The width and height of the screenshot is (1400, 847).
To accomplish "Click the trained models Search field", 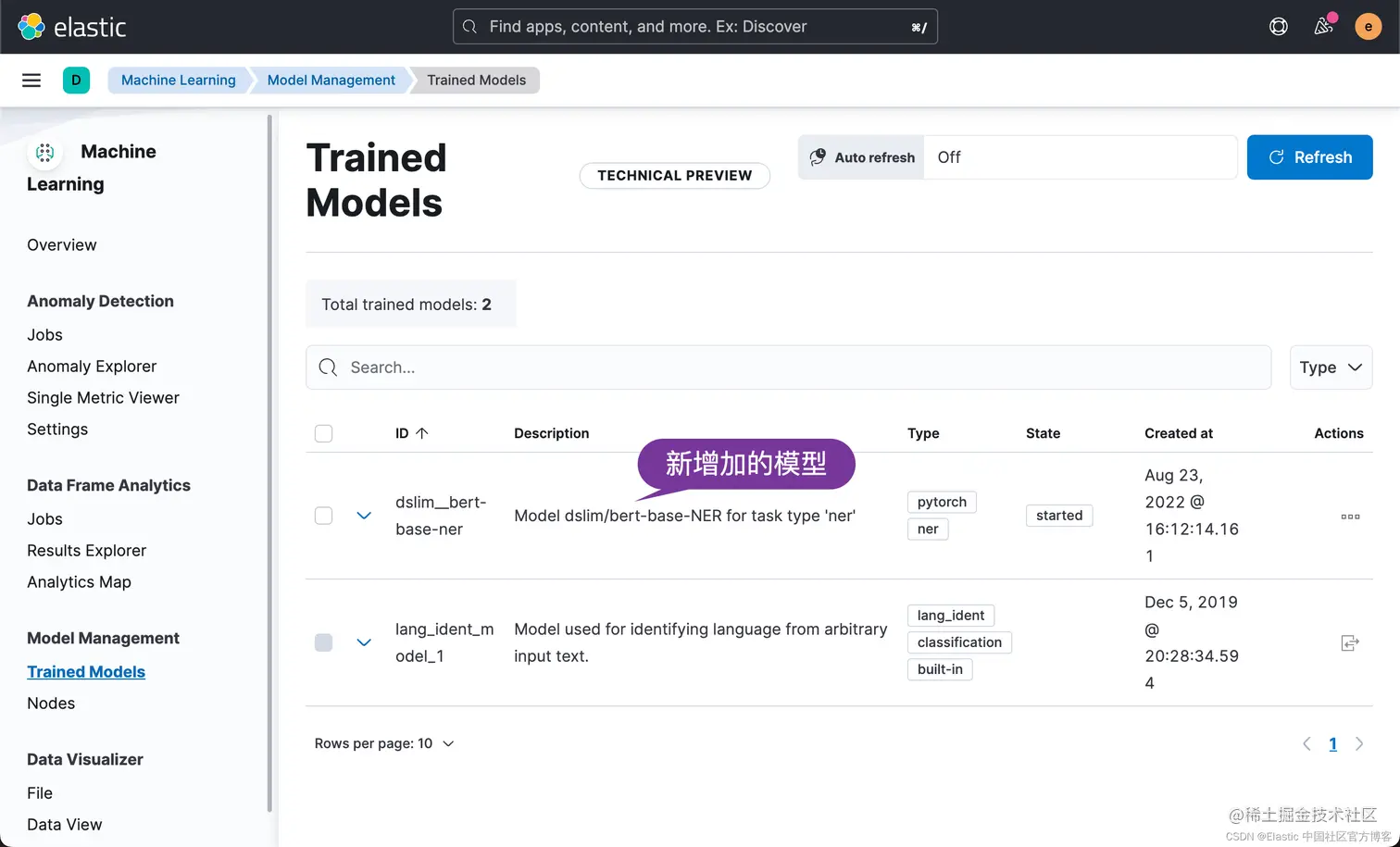I will click(x=788, y=367).
